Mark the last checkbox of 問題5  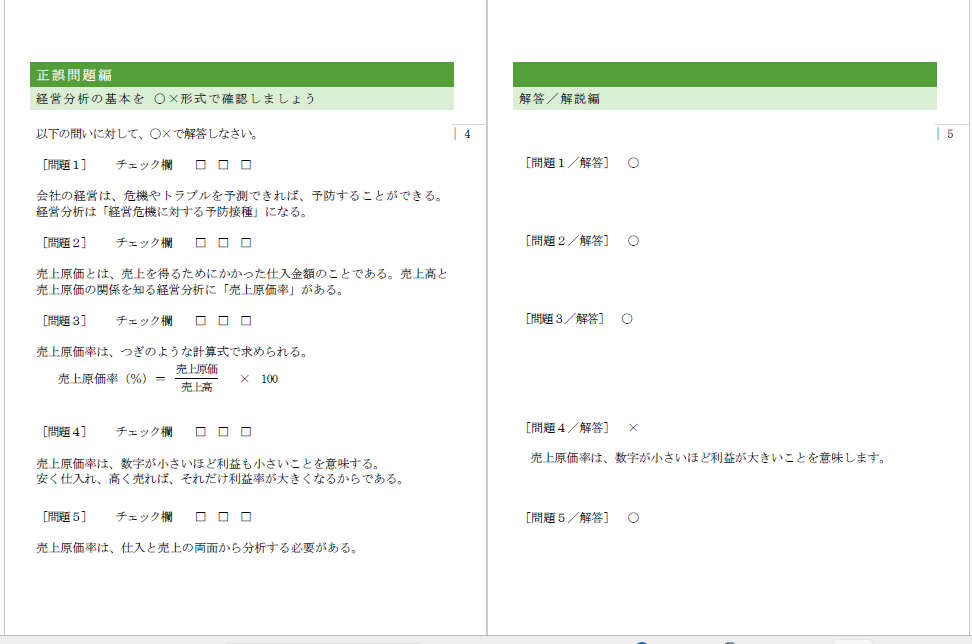click(x=246, y=517)
